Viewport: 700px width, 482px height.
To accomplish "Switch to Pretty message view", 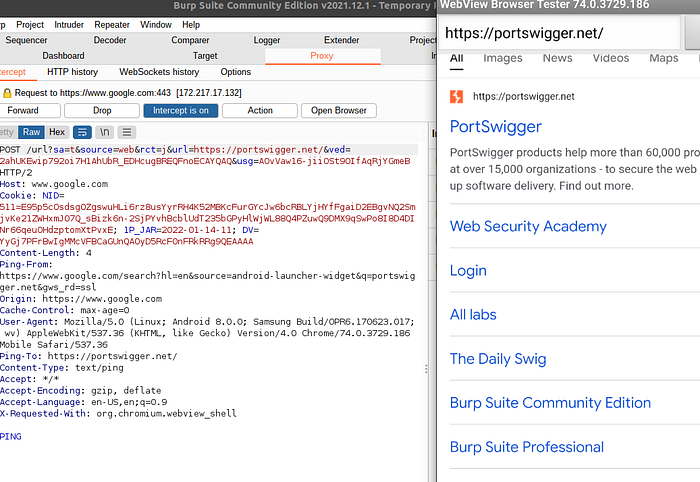I will coord(7,132).
